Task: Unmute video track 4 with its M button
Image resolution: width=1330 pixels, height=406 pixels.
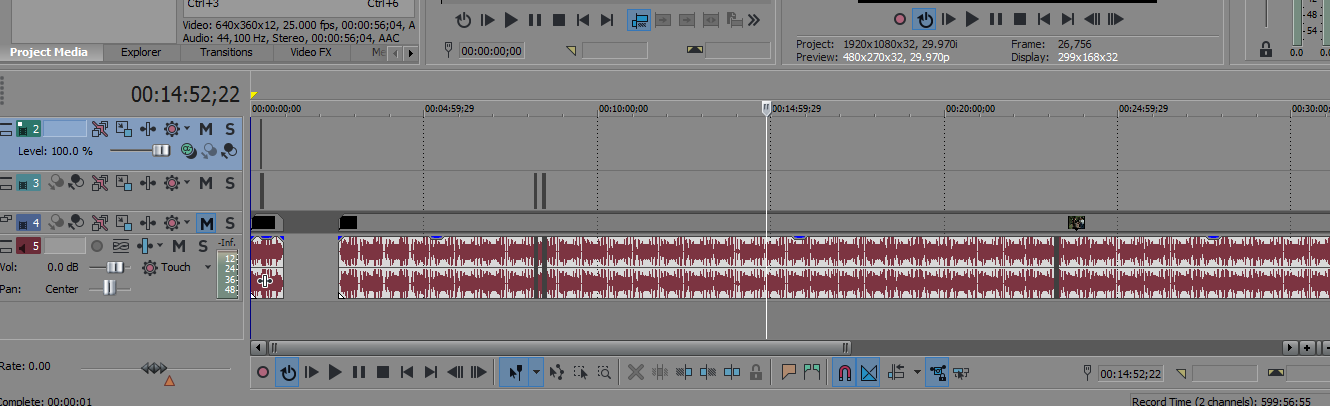Action: (x=205, y=222)
